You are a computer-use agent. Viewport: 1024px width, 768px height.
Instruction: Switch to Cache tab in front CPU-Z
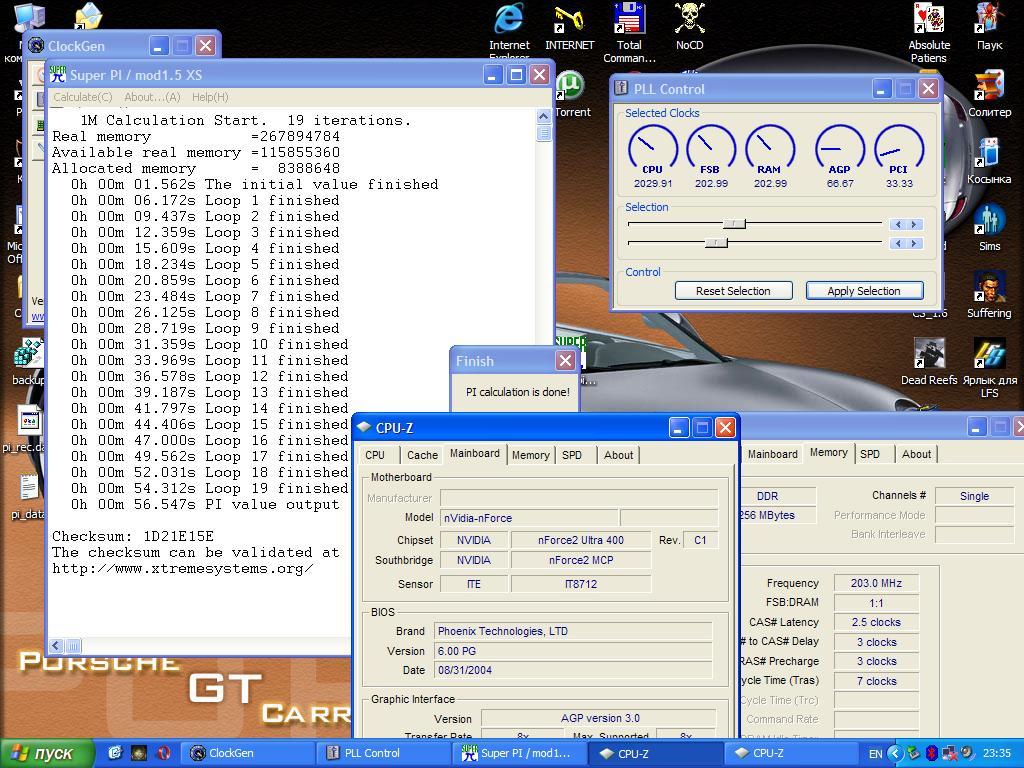click(422, 455)
